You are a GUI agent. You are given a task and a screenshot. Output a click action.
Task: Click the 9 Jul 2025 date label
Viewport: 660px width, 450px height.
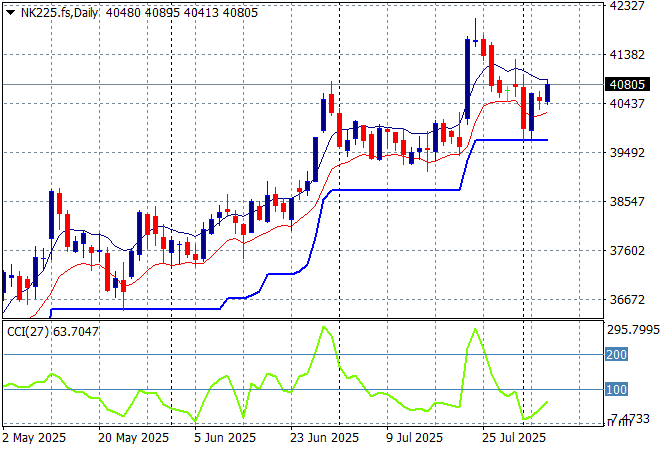click(414, 438)
